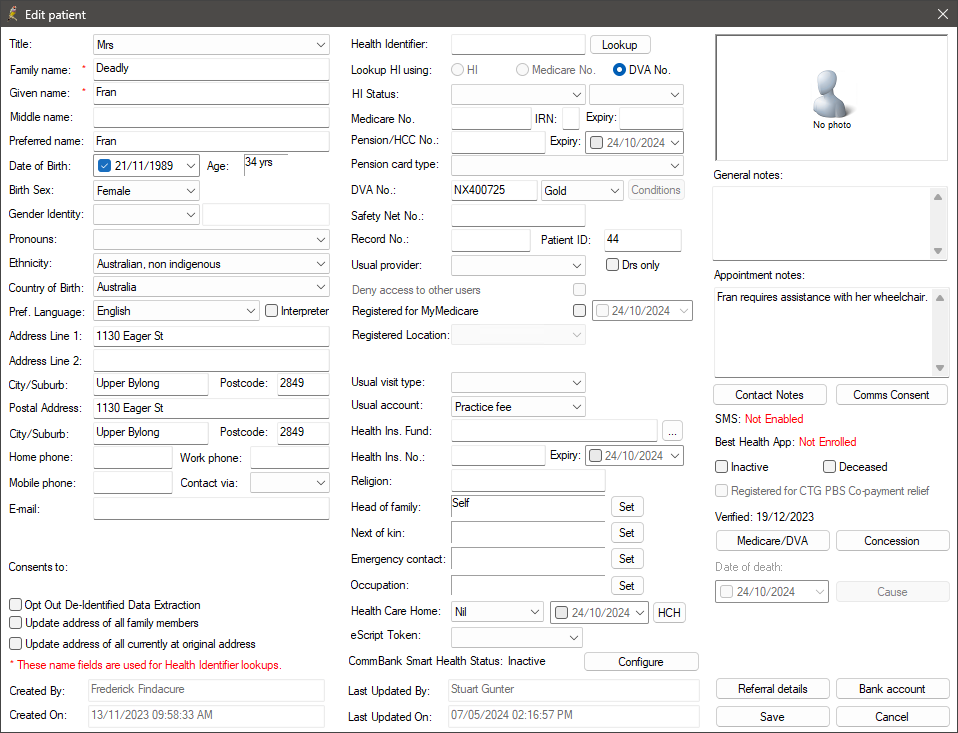958x733 pixels.
Task: Click the E-mail field
Action: pyautogui.click(x=211, y=509)
